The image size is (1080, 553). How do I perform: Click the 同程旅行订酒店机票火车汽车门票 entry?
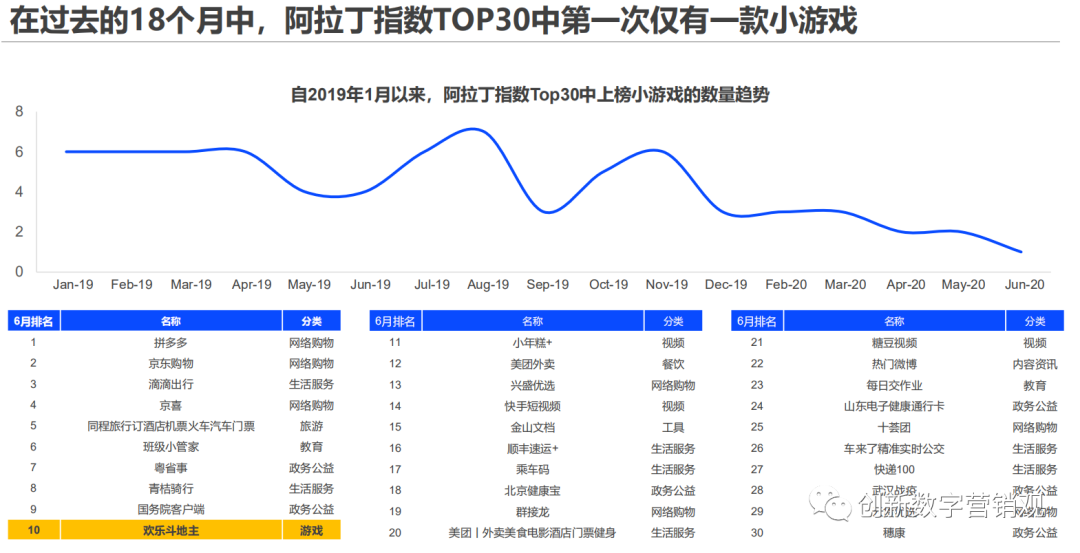(x=171, y=426)
